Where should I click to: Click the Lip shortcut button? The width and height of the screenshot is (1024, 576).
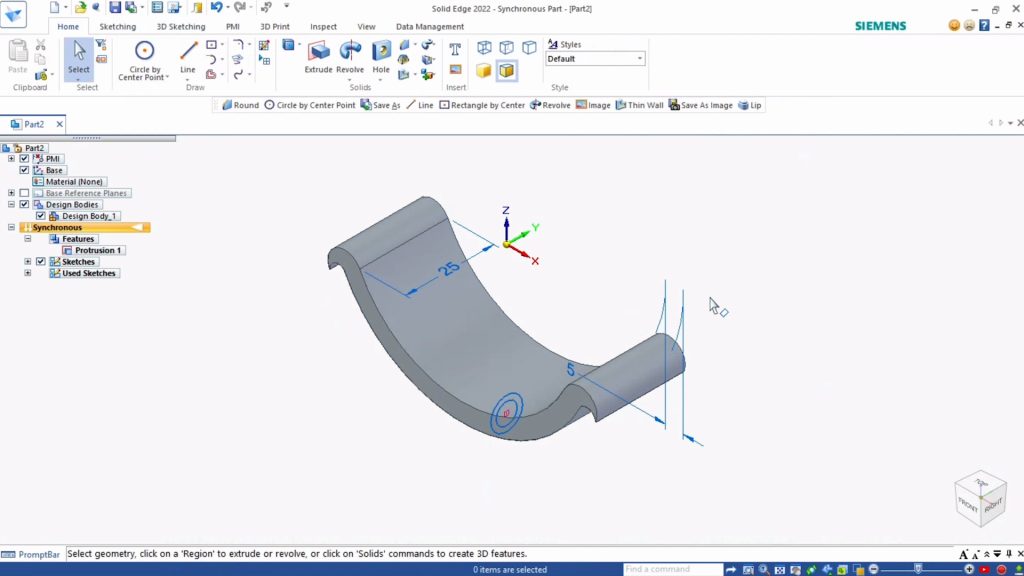point(750,105)
